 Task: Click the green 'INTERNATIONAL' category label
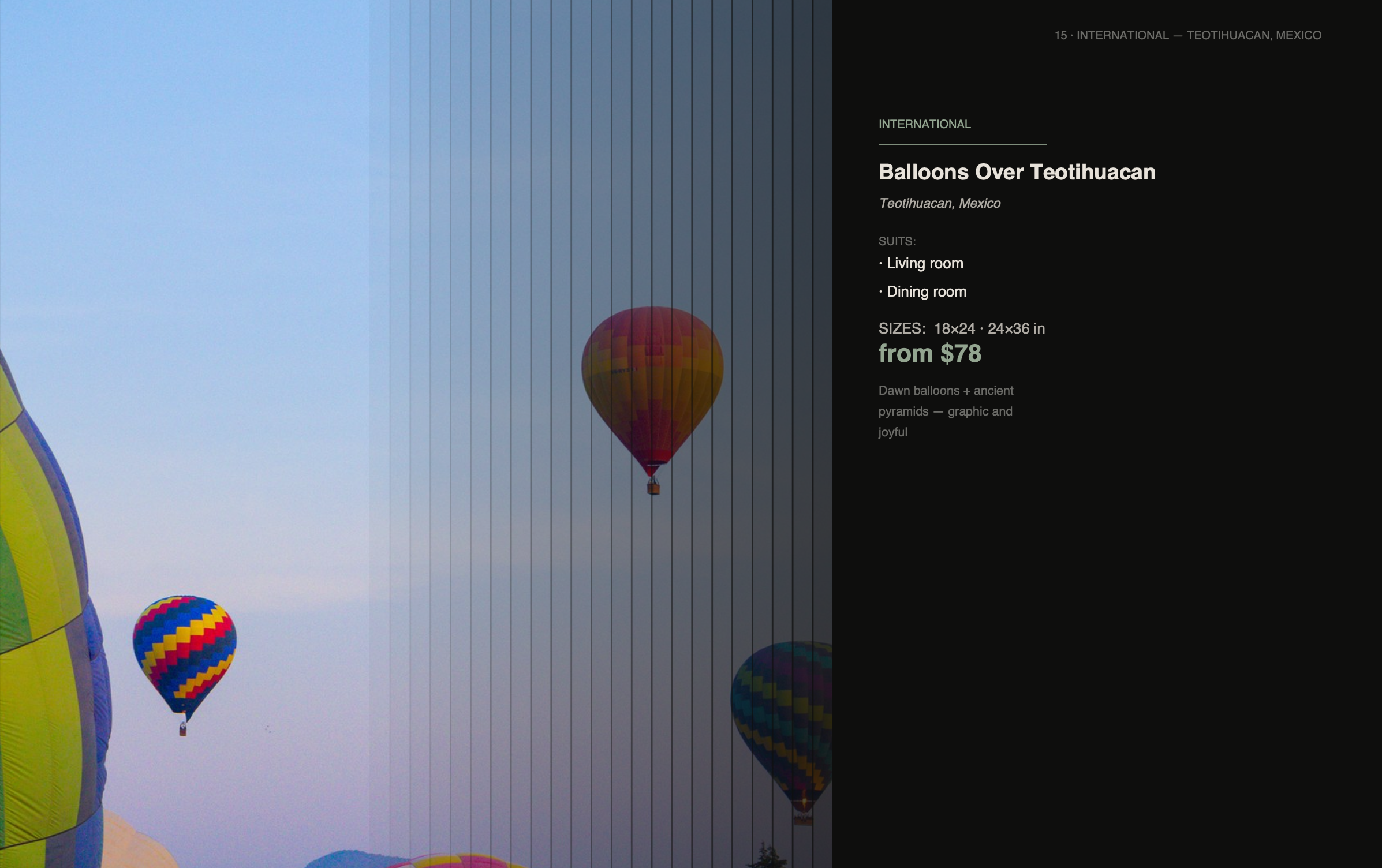[x=924, y=124]
